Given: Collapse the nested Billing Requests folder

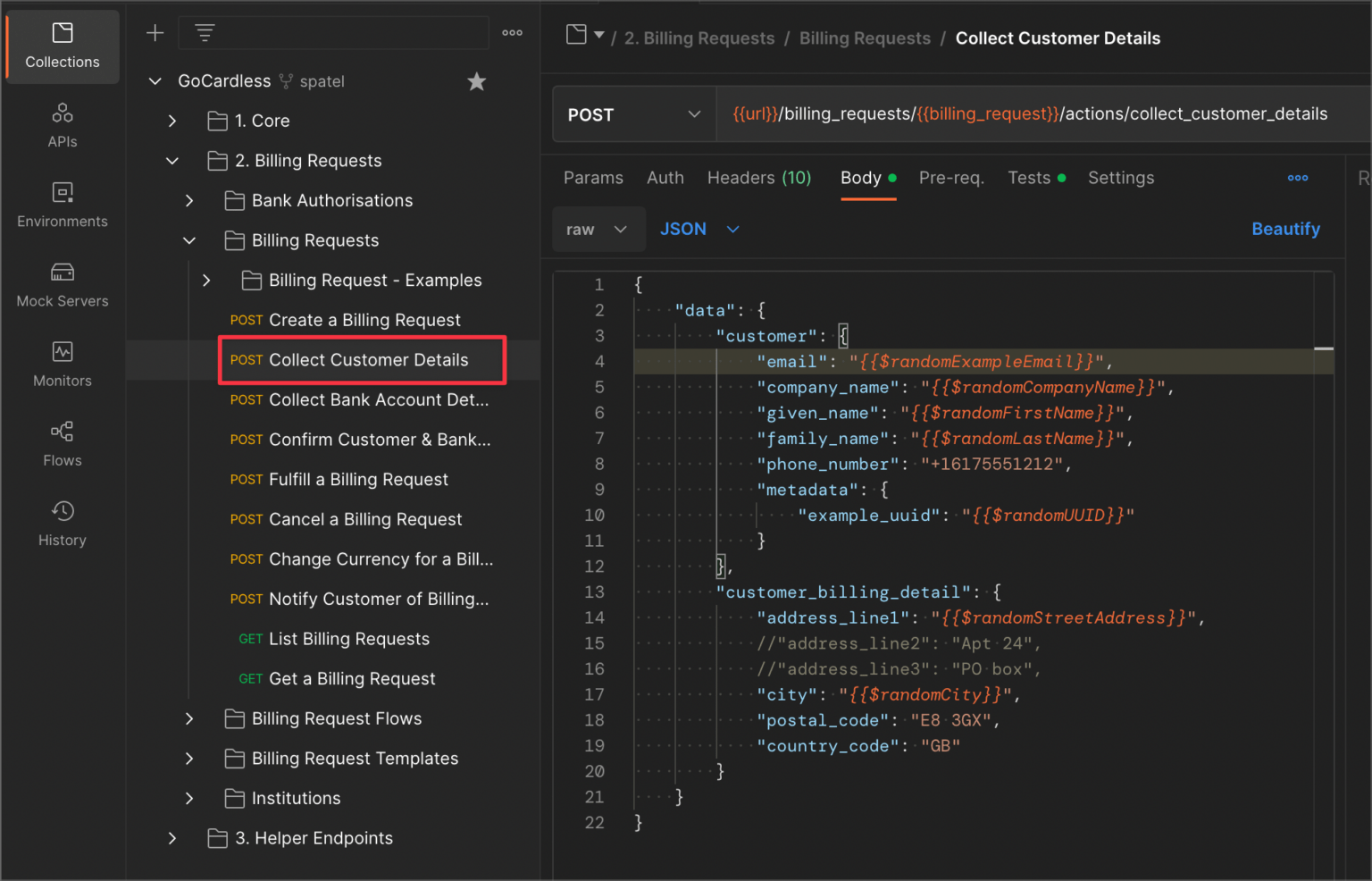Looking at the screenshot, I should (189, 240).
